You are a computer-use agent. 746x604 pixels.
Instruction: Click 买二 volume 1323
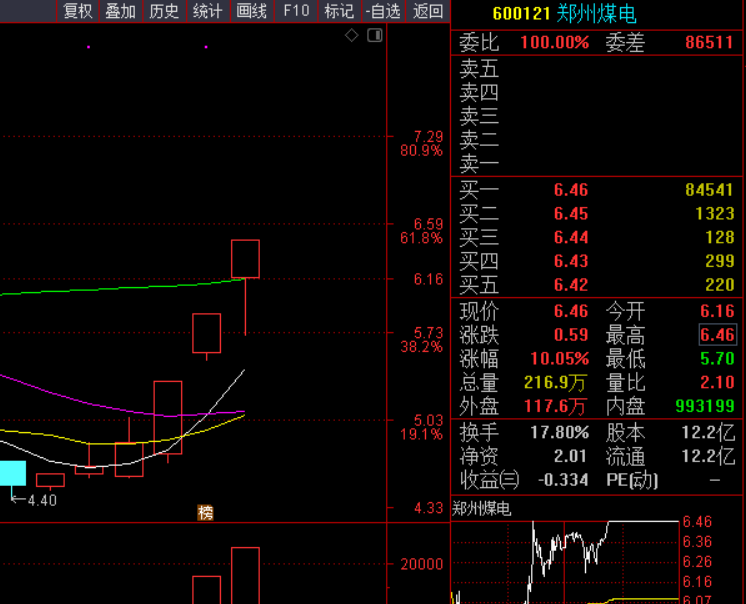pos(715,214)
